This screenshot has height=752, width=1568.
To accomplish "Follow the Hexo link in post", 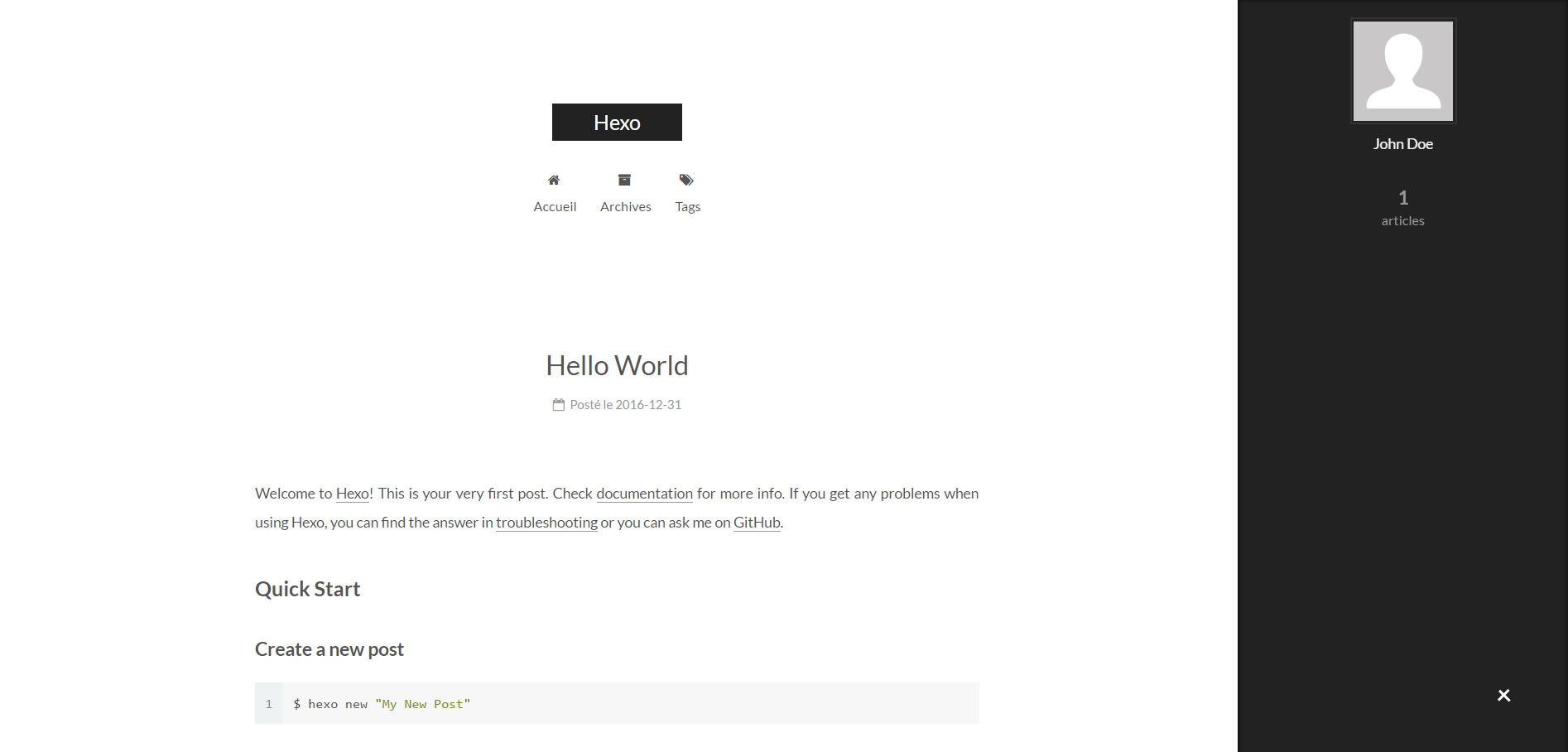I will pos(353,494).
